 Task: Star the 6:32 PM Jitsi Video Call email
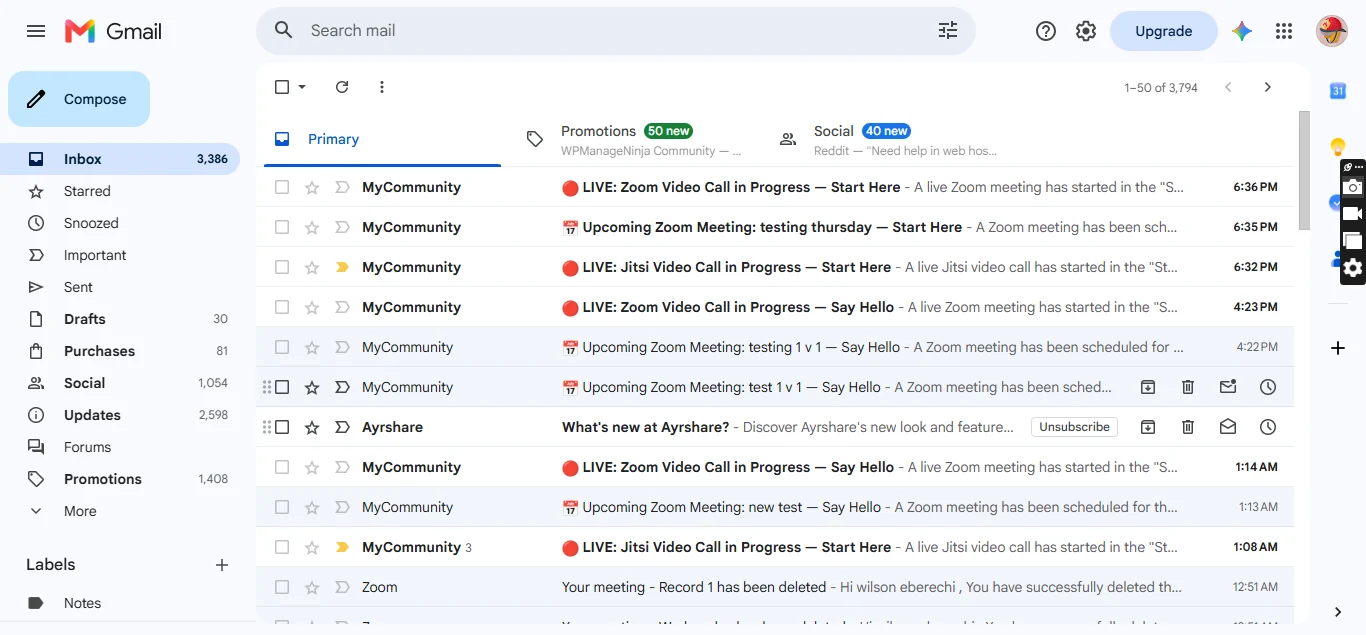[x=312, y=267]
